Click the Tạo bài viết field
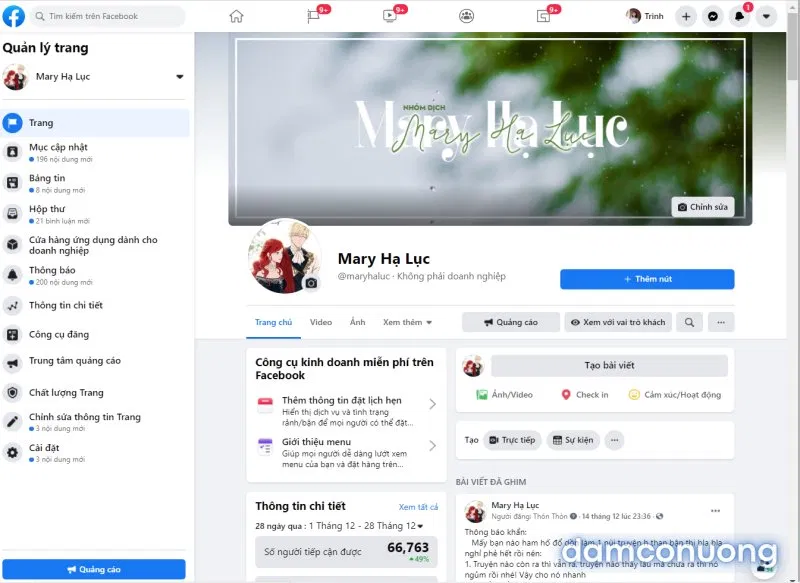Screen dimensions: 800x583 609,366
